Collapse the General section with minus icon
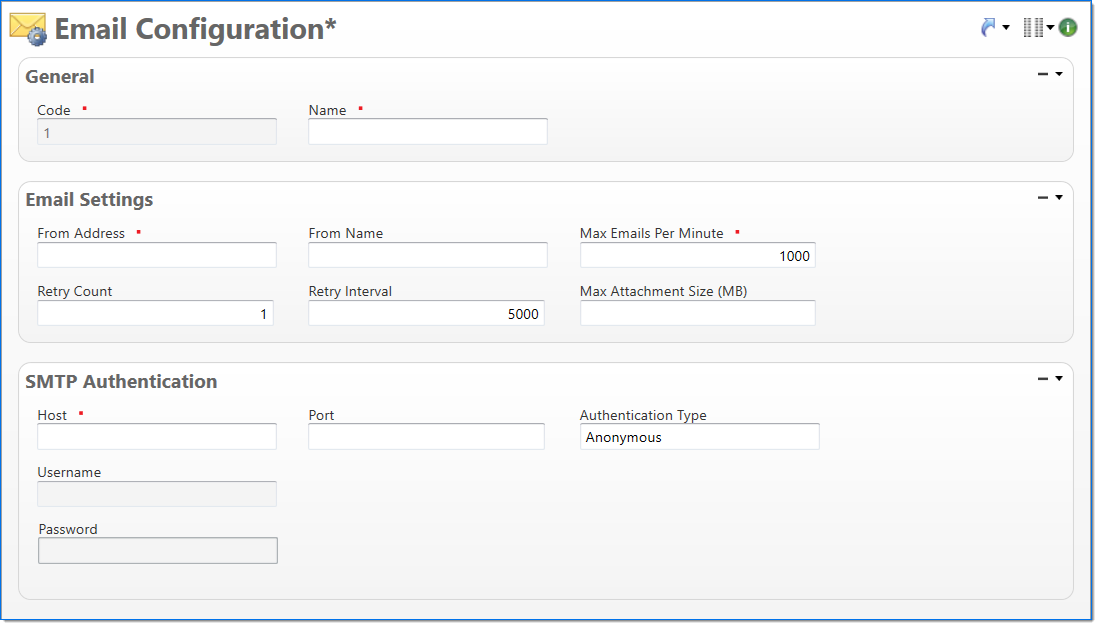Image resolution: width=1098 pixels, height=626 pixels. 1043,74
